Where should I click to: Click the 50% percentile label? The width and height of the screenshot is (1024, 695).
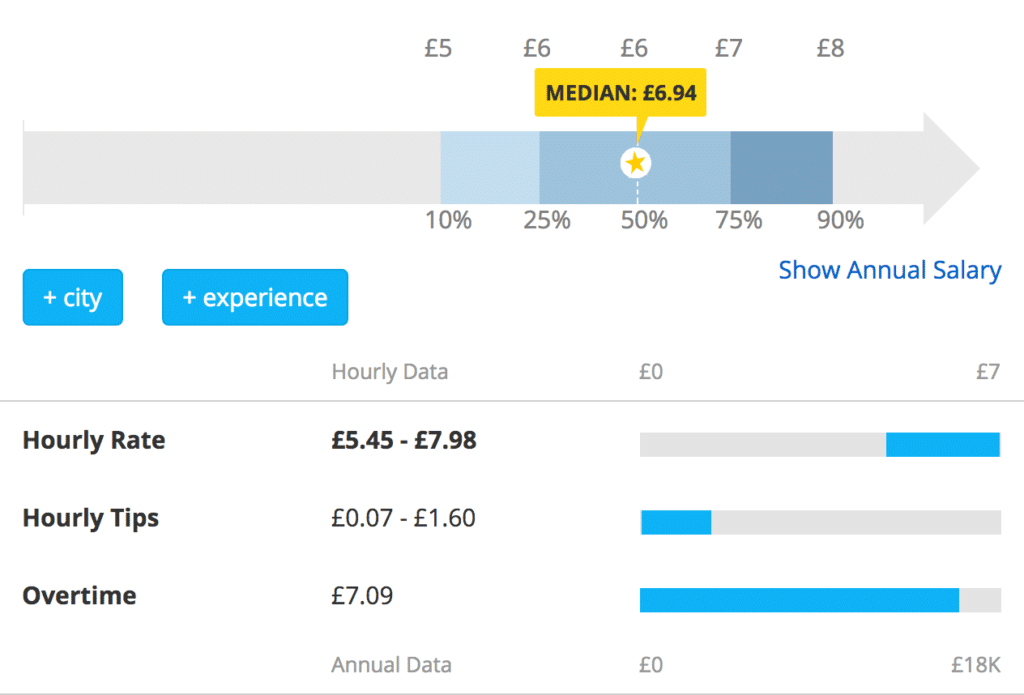[x=643, y=220]
